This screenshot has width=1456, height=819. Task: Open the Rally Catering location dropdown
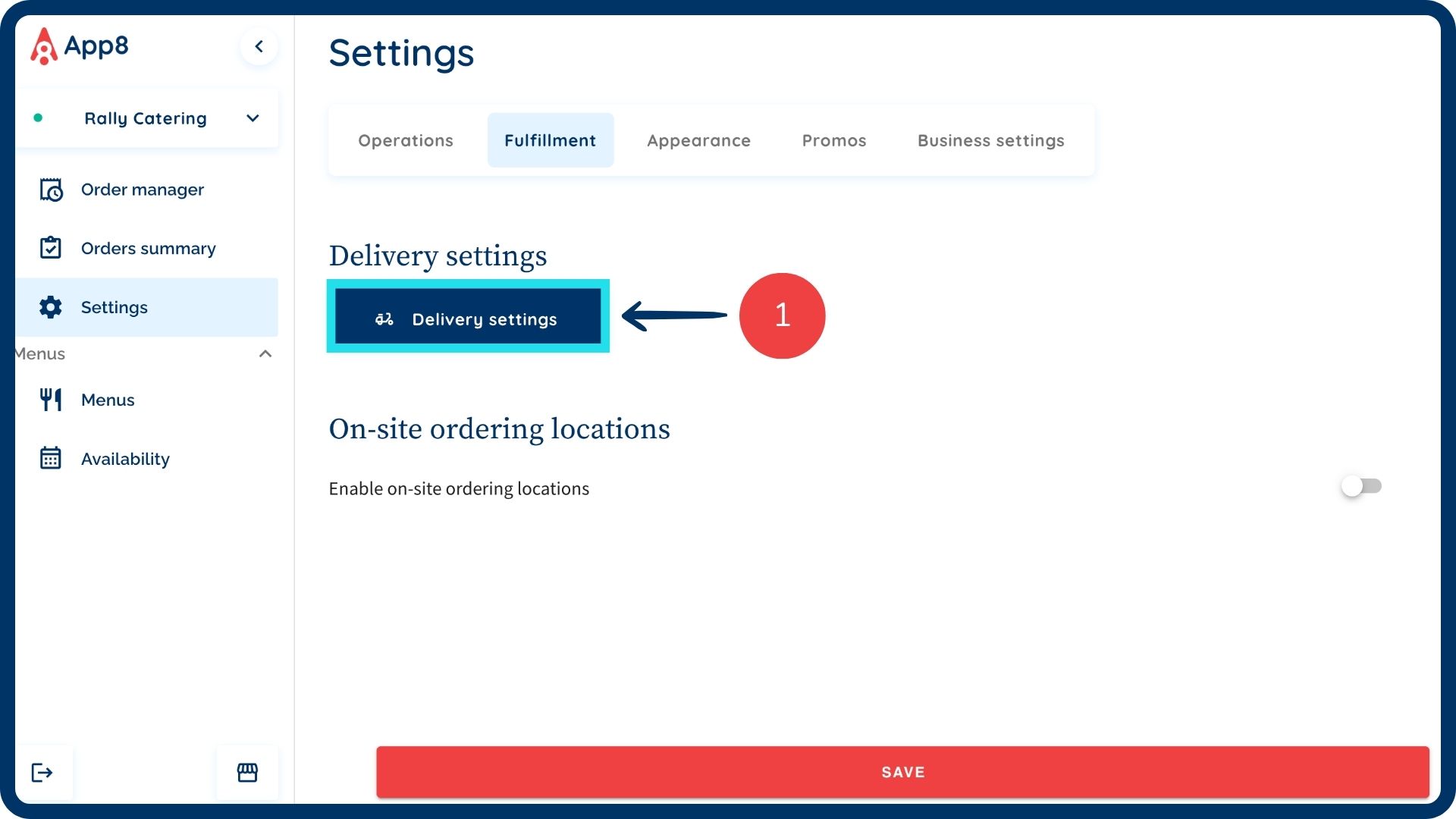coord(253,118)
